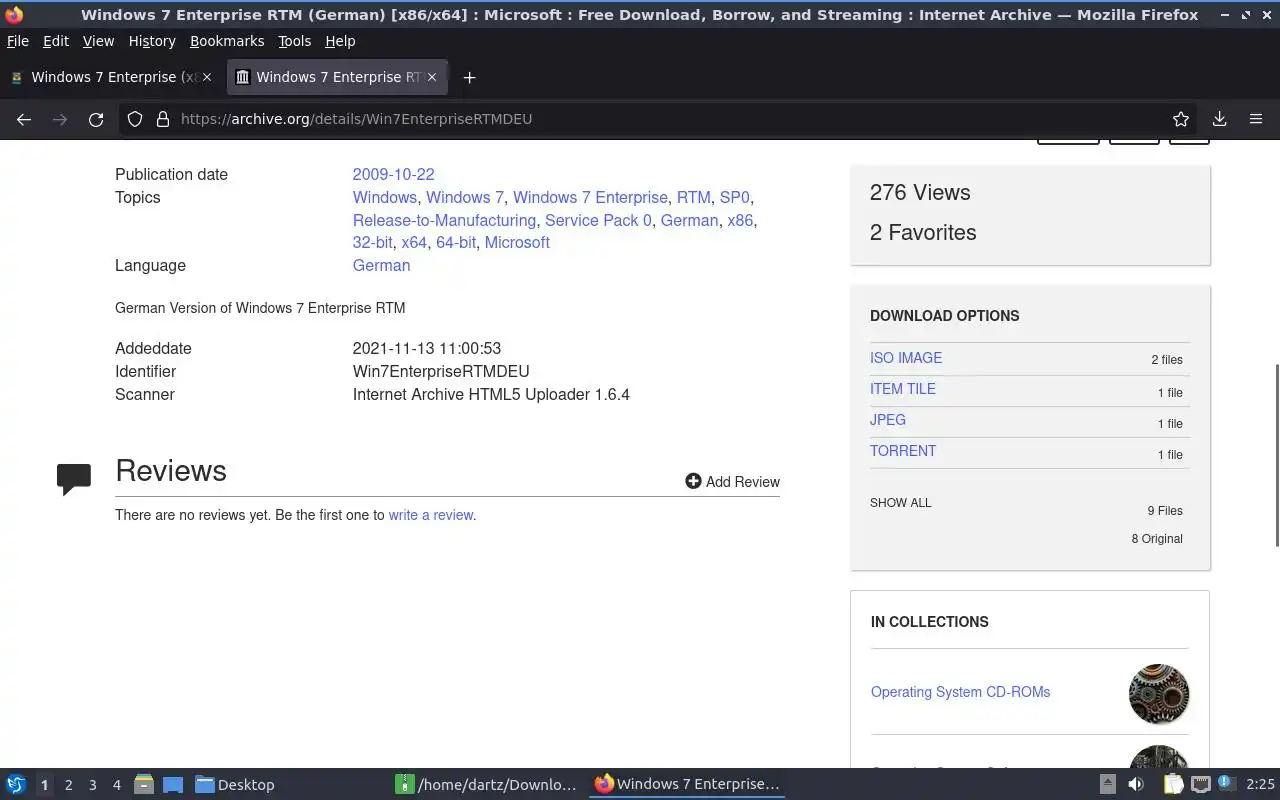Click the page vertical scrollbar
1280x800 pixels.
pyautogui.click(x=1276, y=455)
